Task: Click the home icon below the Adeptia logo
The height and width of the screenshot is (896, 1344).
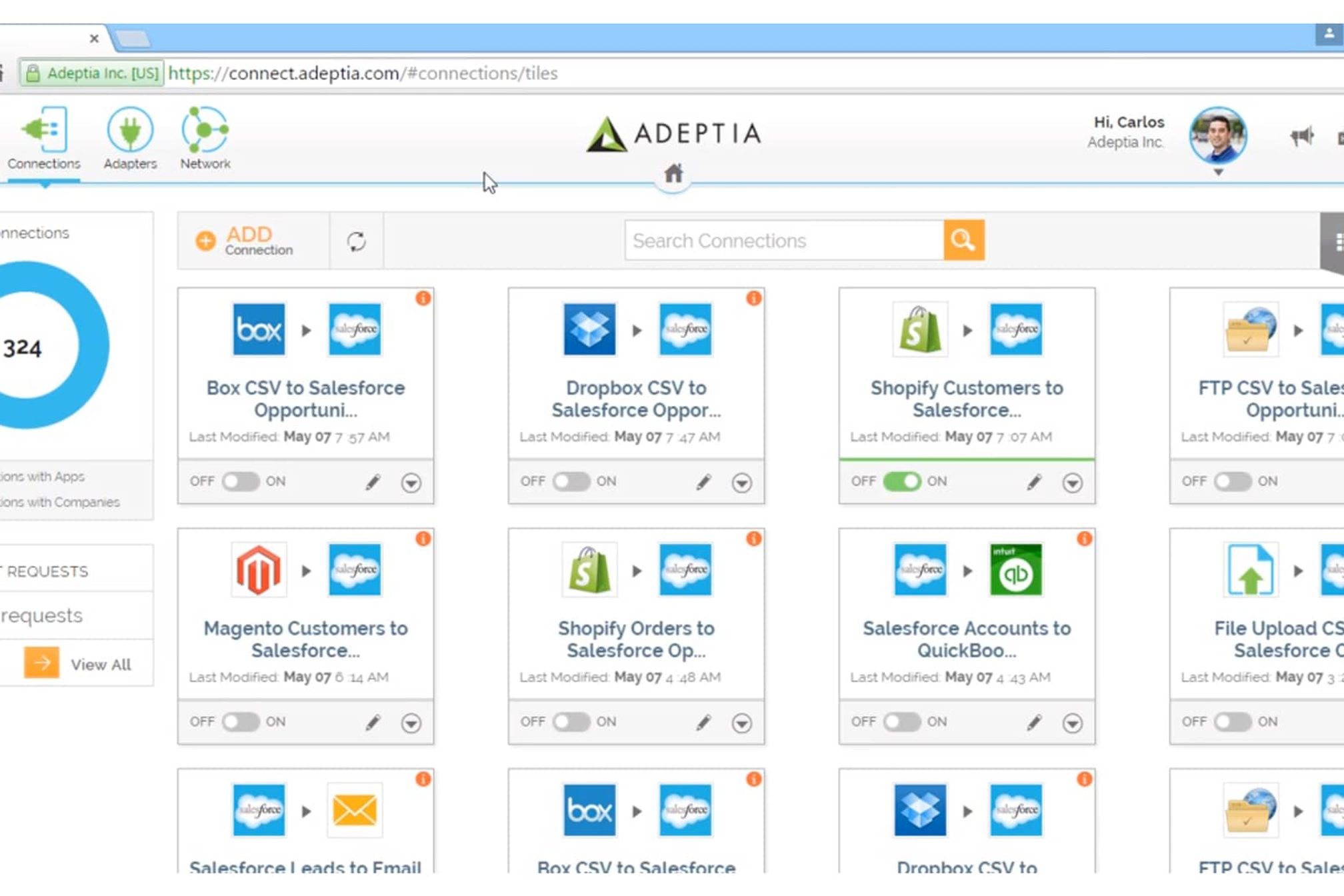Action: tap(673, 174)
